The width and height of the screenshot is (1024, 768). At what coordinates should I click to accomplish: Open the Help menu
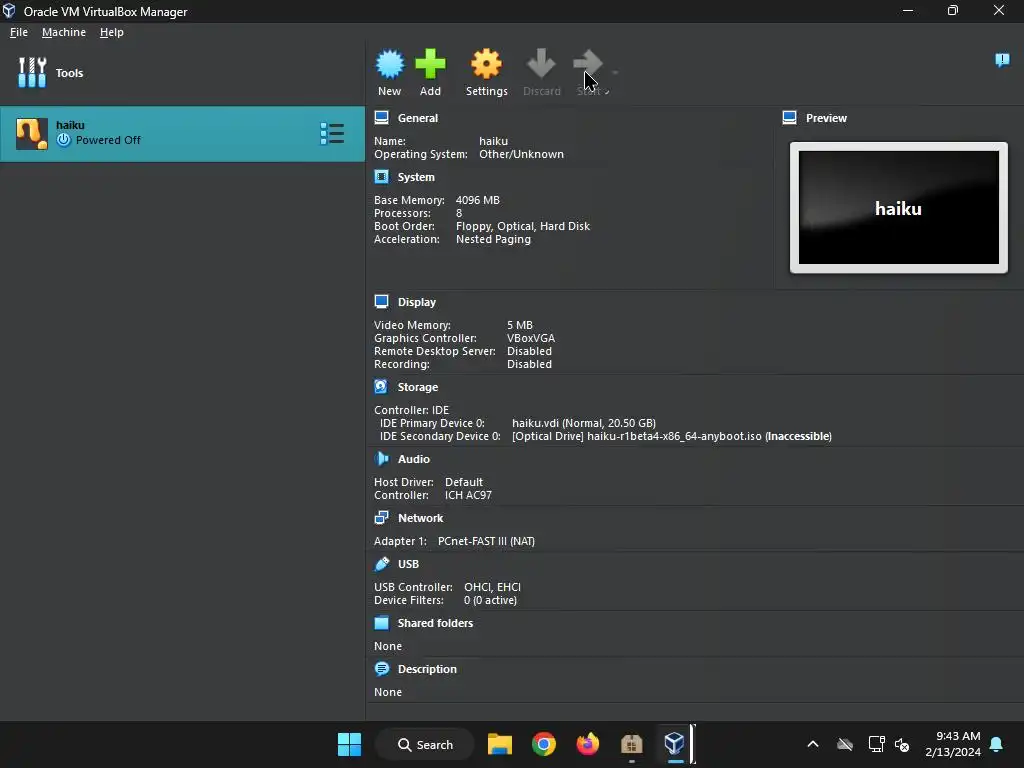[112, 32]
